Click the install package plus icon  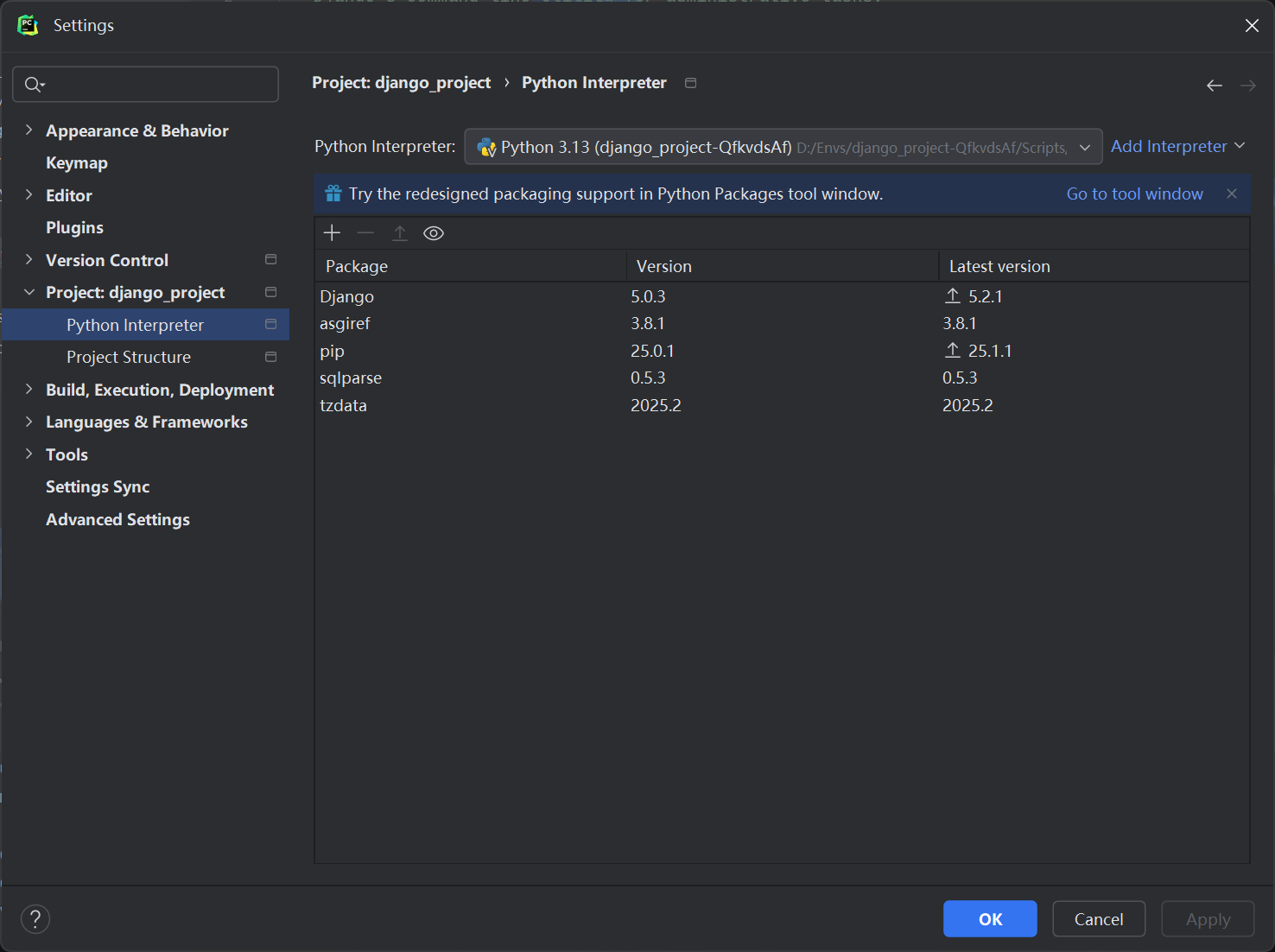[x=332, y=233]
